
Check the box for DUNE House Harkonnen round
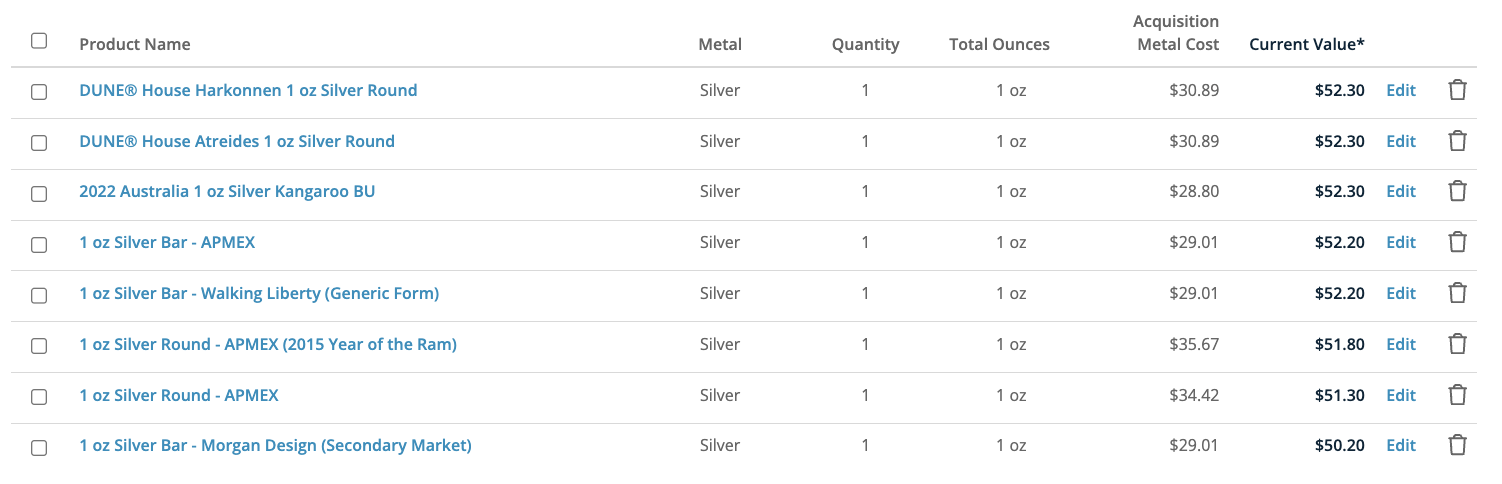(x=39, y=91)
